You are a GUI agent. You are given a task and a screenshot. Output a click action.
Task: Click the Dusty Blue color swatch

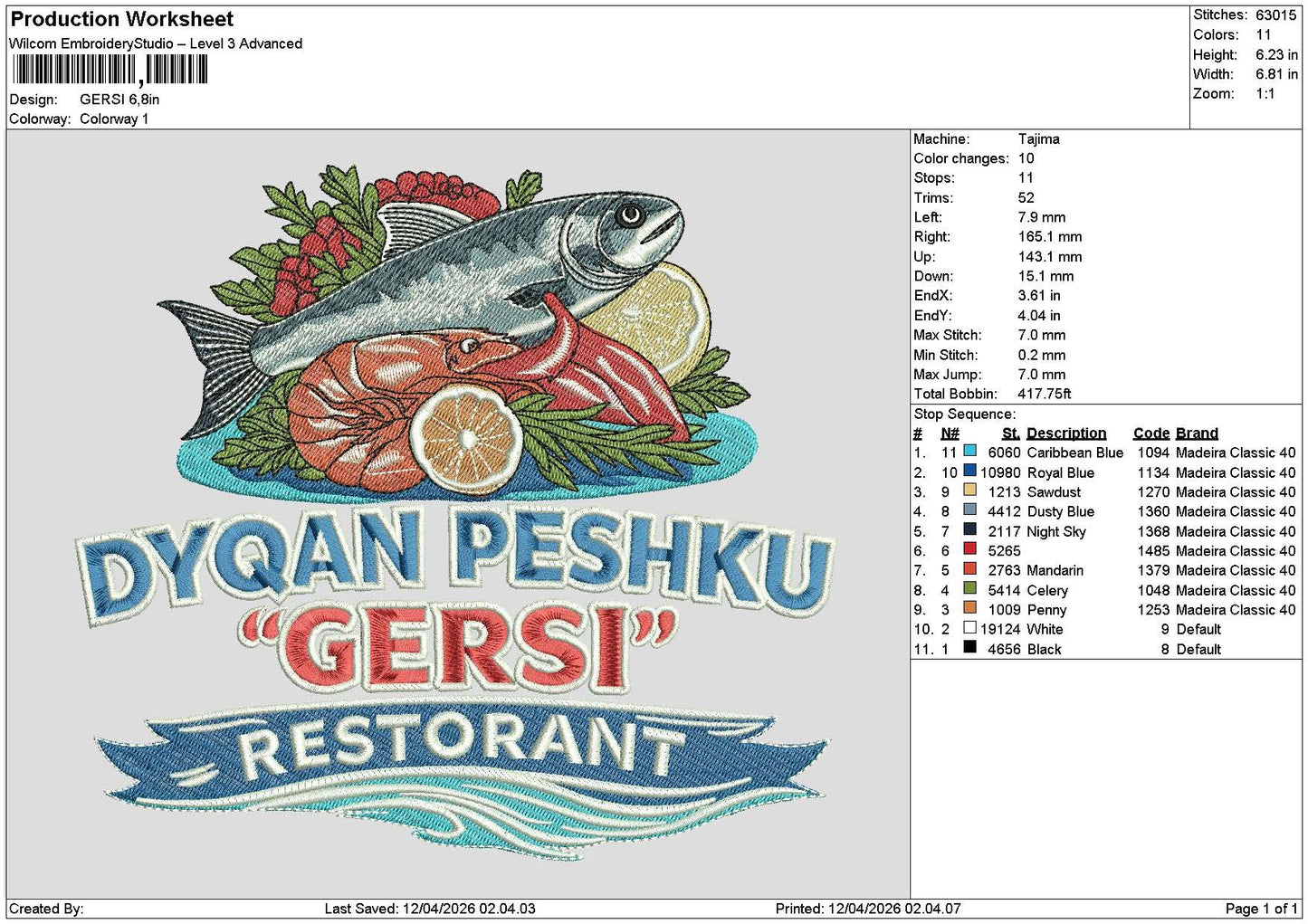click(970, 510)
